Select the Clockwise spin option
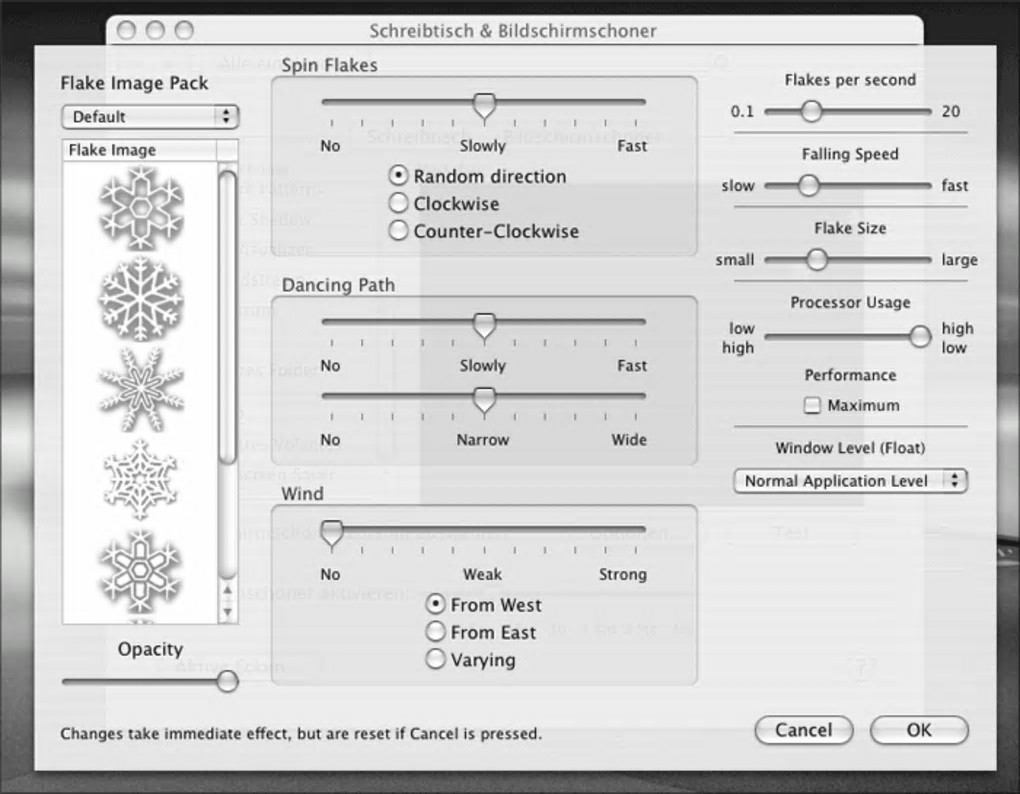 (444, 204)
